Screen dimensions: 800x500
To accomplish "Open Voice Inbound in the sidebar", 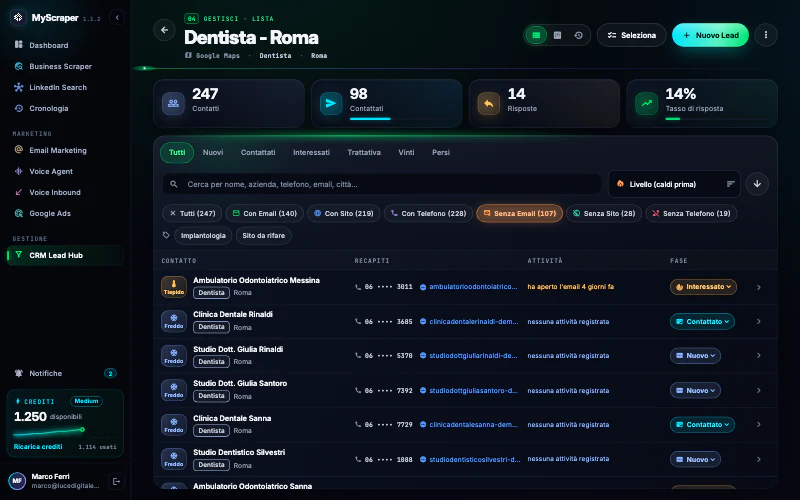I will [65, 192].
